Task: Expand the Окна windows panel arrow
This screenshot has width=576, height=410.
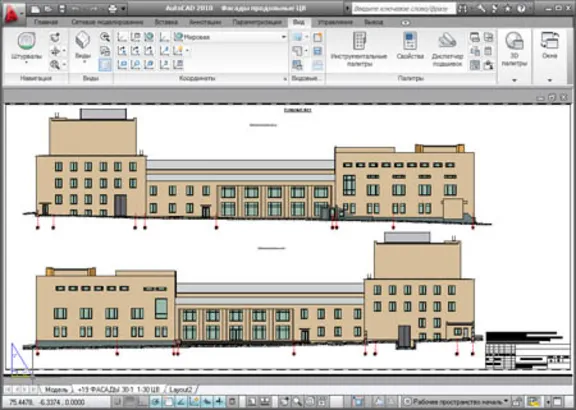Action: tap(550, 80)
